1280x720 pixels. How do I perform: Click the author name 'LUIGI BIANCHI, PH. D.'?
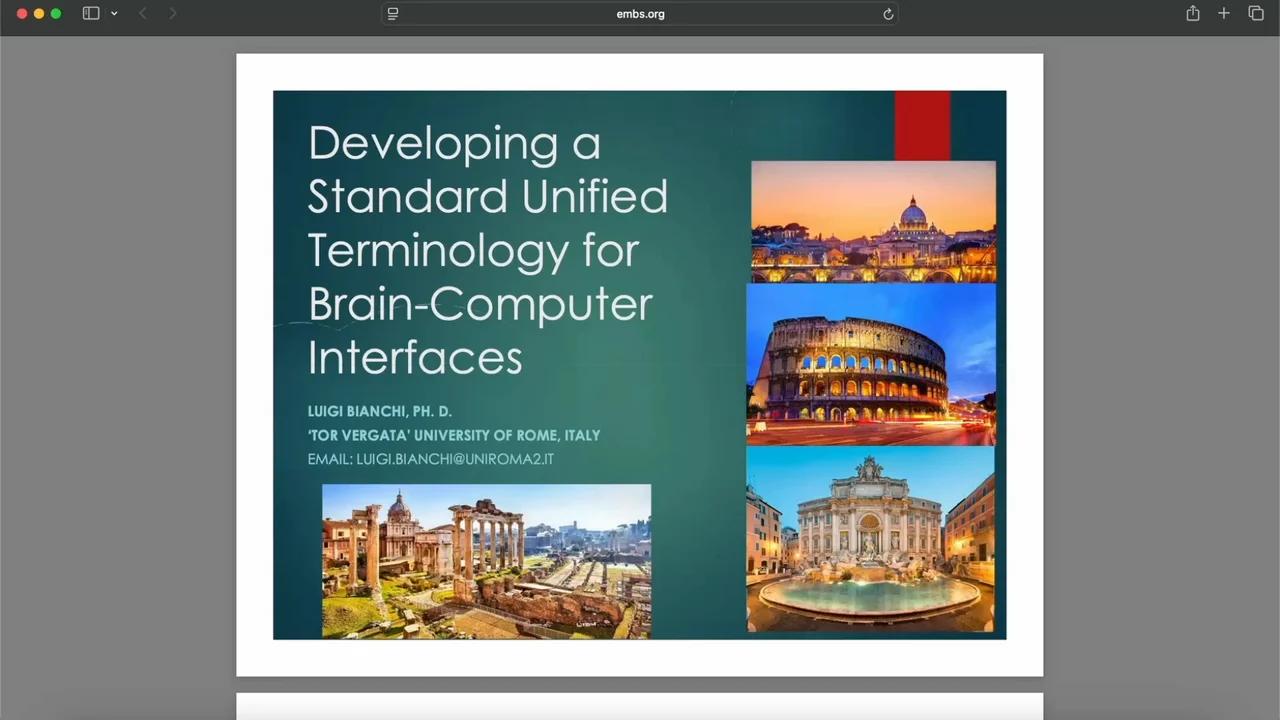point(380,411)
